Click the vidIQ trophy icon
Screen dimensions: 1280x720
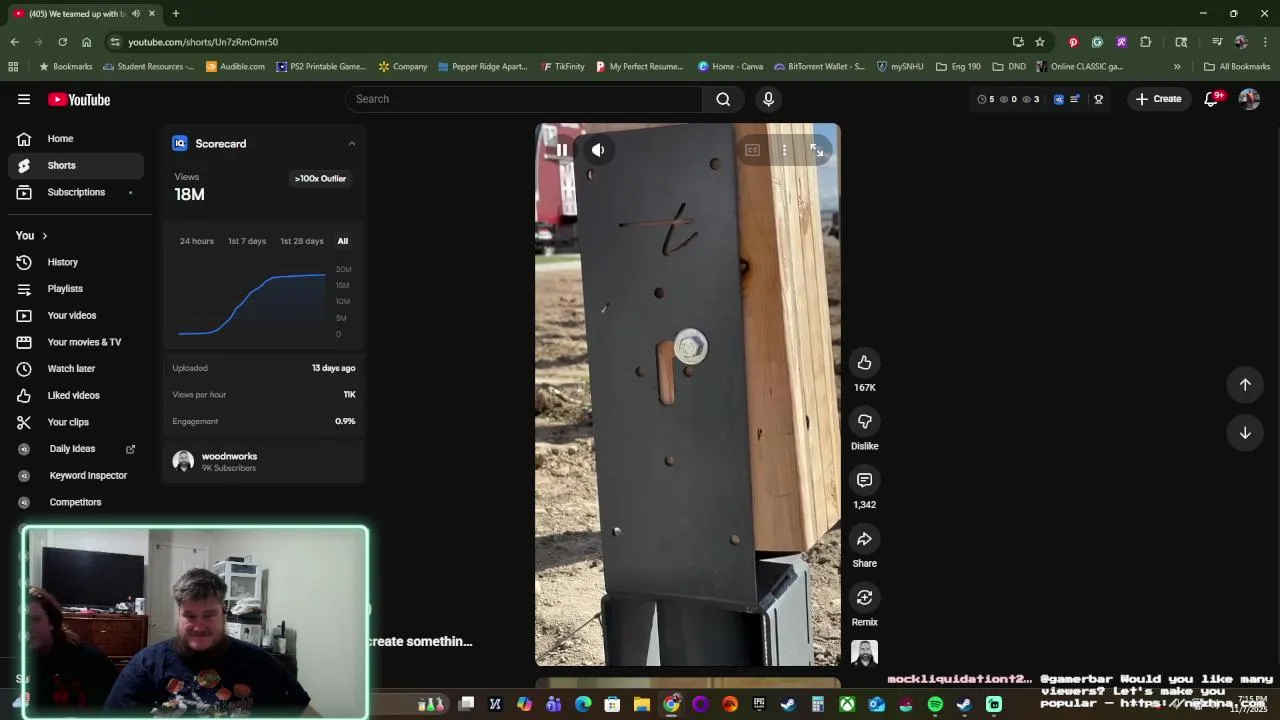click(x=1098, y=99)
